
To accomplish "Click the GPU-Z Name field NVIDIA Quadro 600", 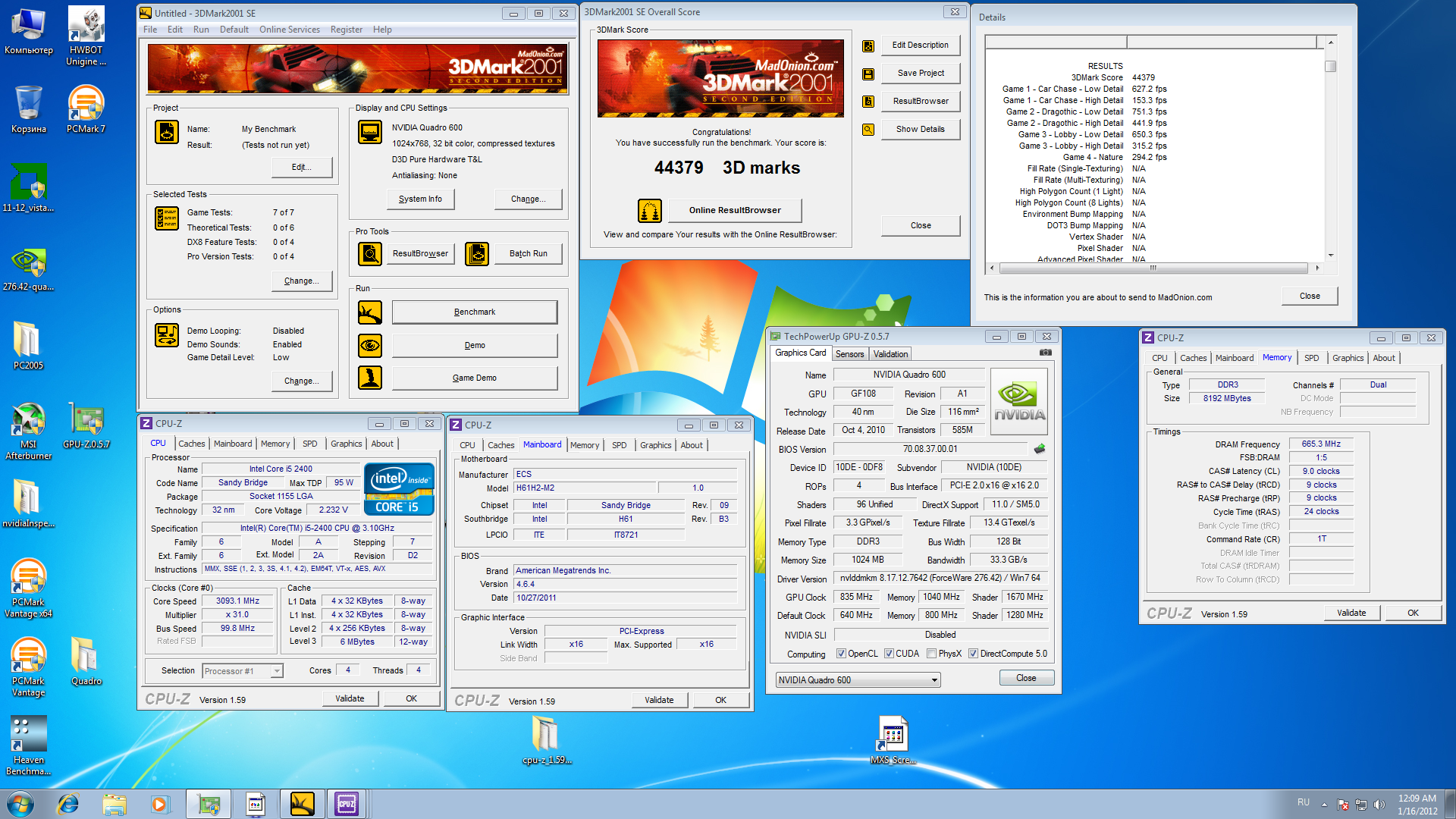I will point(909,375).
